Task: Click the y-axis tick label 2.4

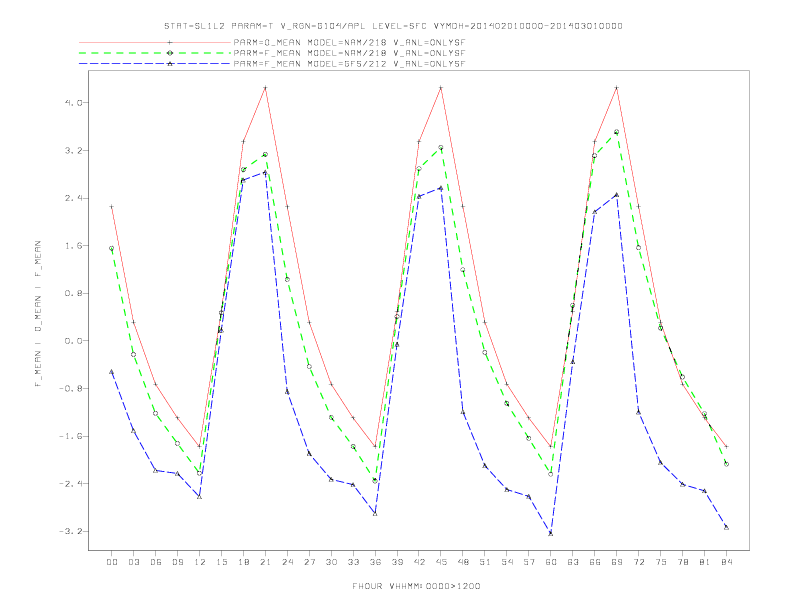Action: click(x=74, y=198)
